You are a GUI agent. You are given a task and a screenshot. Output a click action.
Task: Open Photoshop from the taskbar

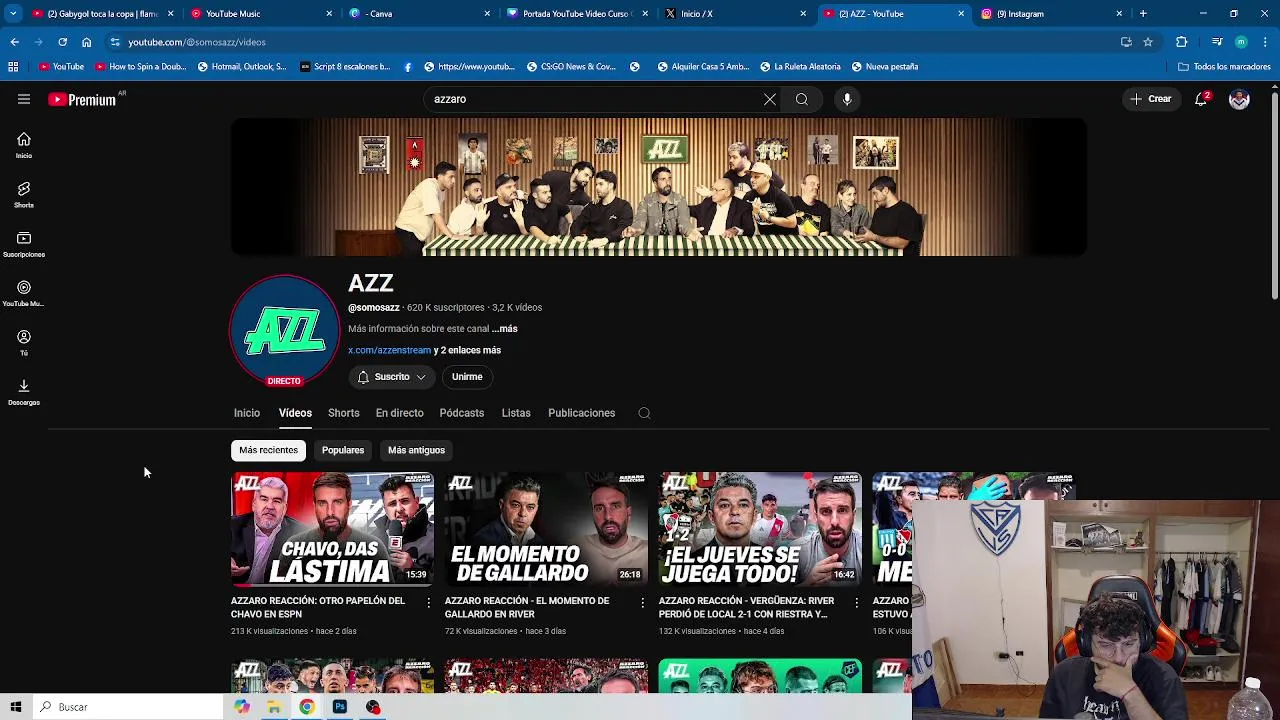click(x=340, y=707)
